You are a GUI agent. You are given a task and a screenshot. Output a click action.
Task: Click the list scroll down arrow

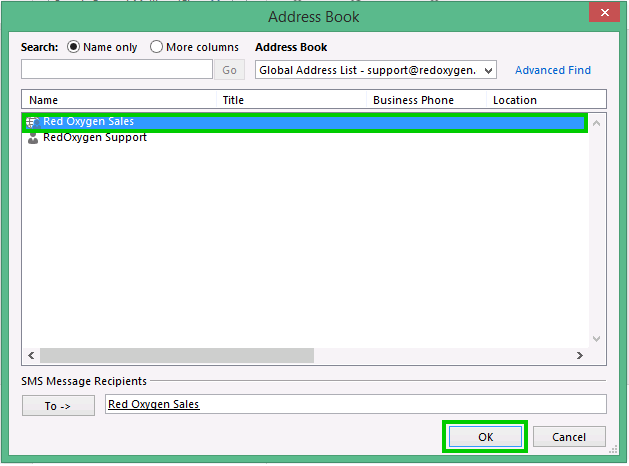pyautogui.click(x=597, y=339)
